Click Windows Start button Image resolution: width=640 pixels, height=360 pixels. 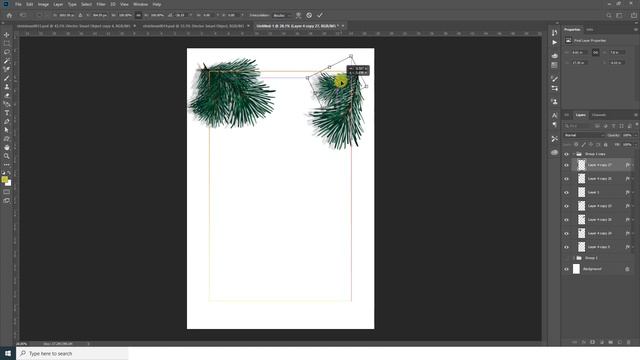[8, 353]
